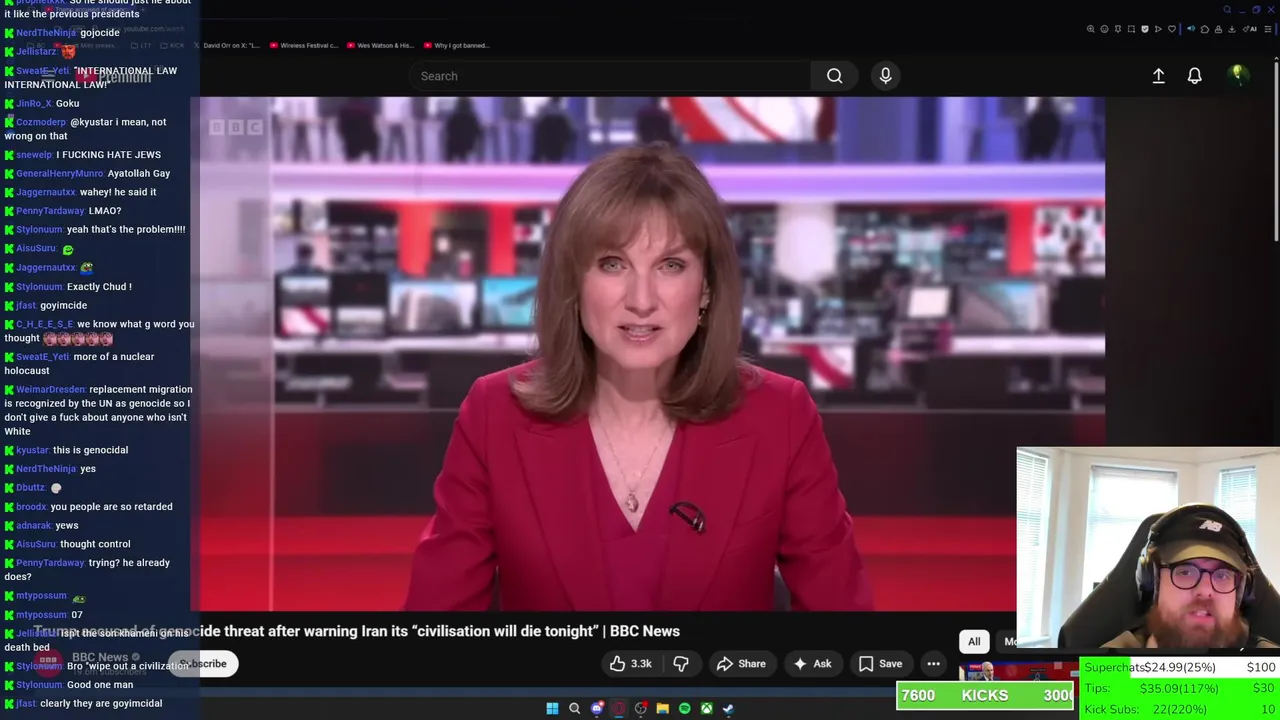
Task: Click chat username broodx
Action: coord(31,507)
